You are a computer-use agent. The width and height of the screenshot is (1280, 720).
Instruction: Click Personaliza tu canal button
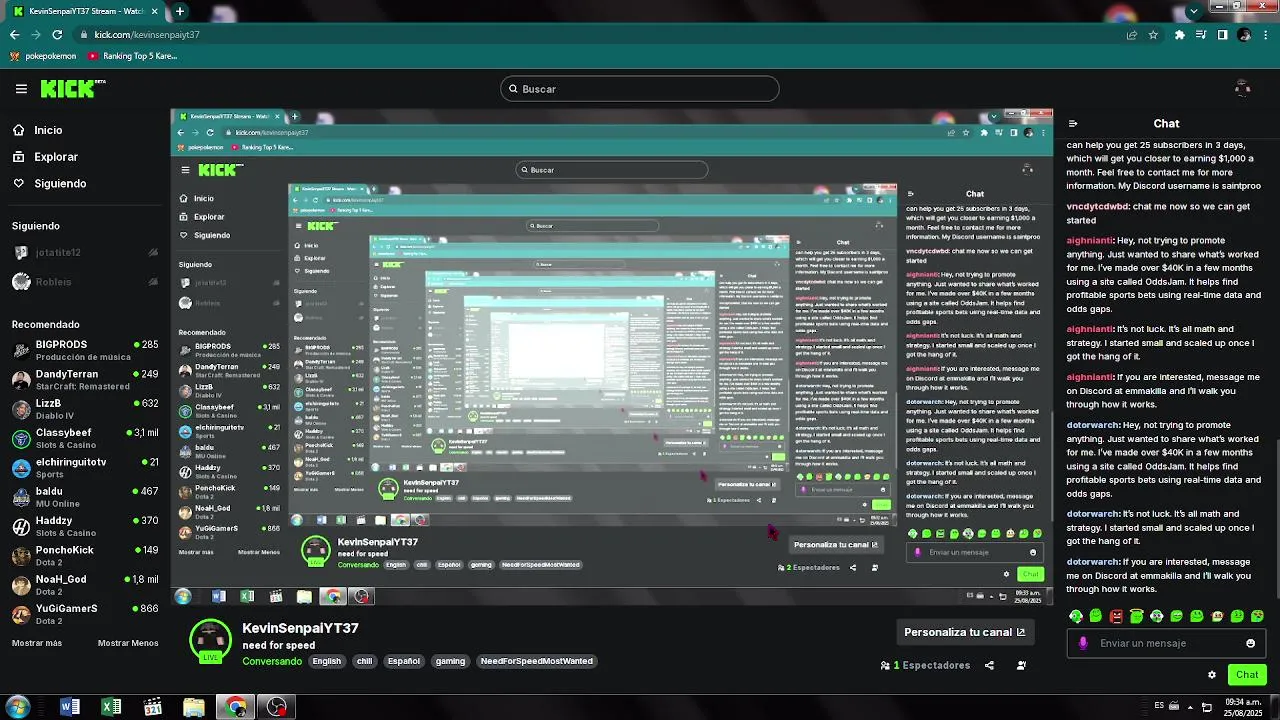(964, 632)
